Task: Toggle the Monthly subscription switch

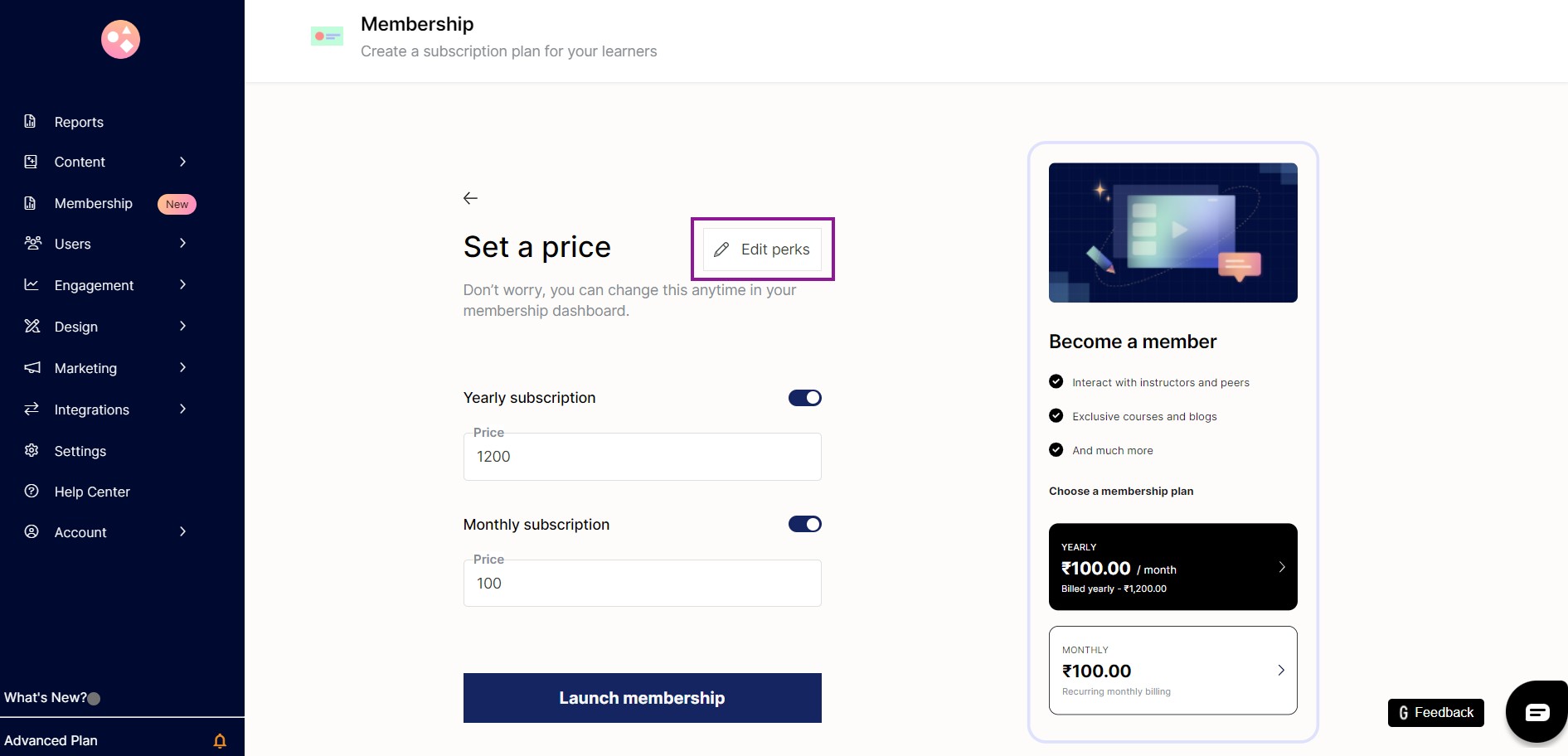Action: click(804, 524)
